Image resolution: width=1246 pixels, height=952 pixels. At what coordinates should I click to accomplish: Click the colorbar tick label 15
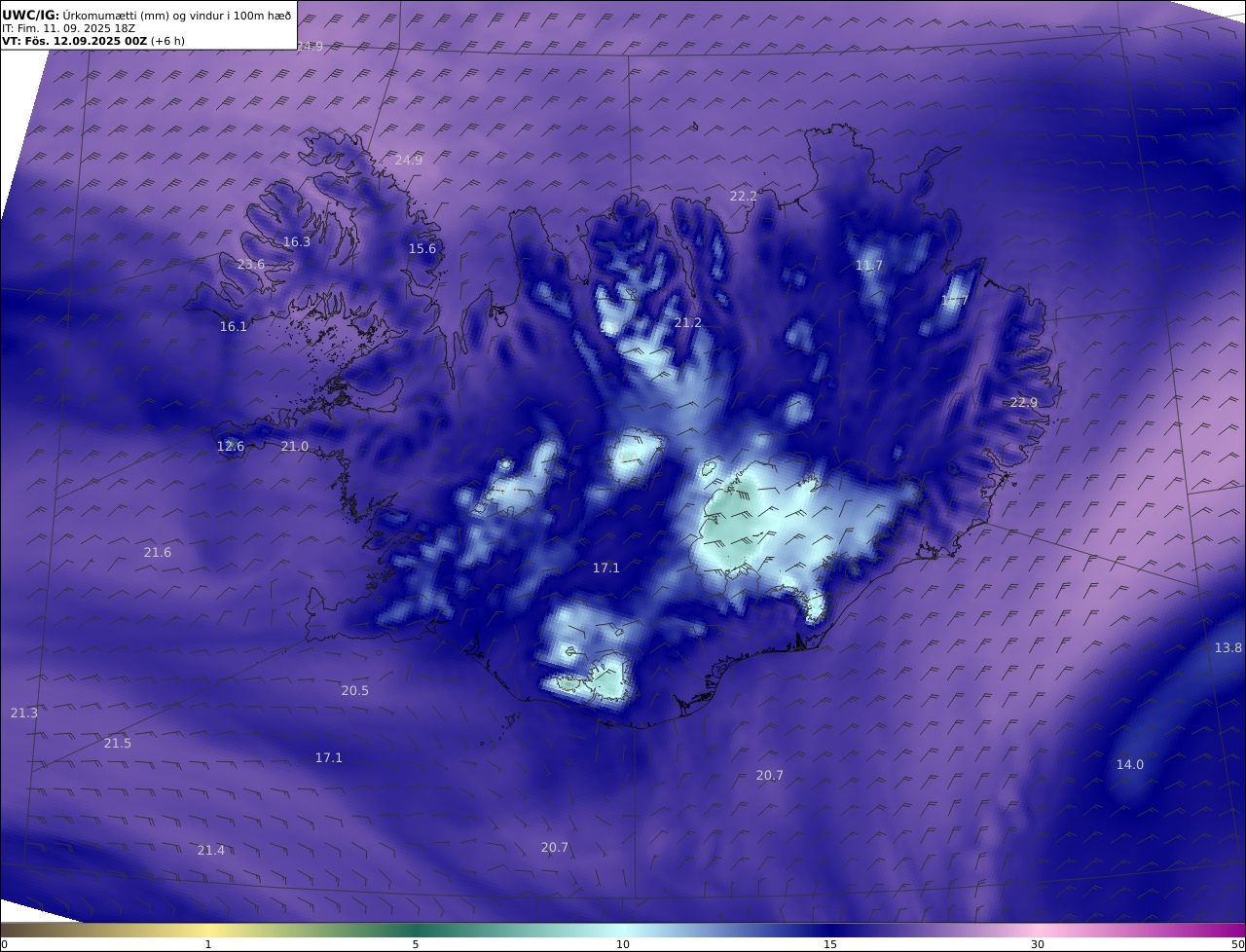coord(830,944)
